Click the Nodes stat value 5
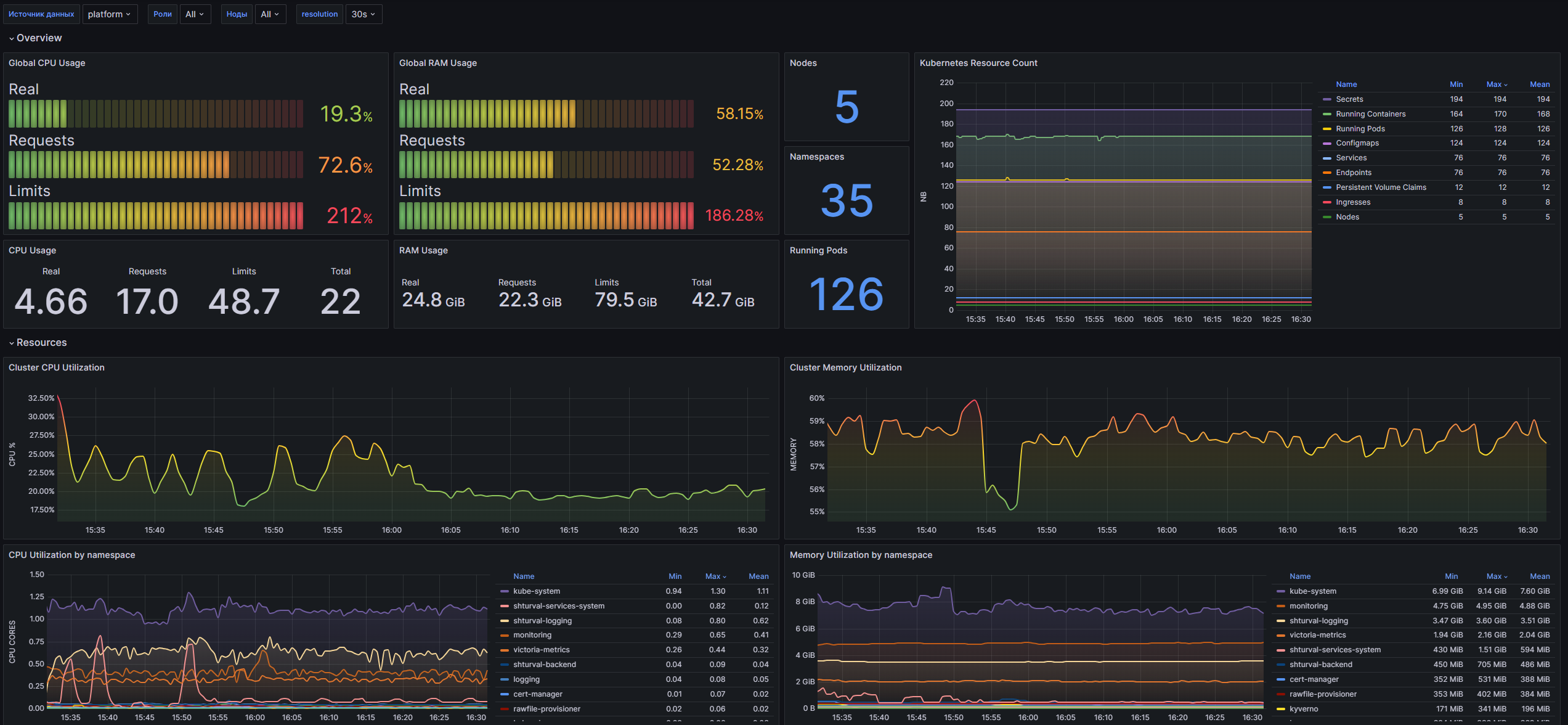 (x=846, y=107)
